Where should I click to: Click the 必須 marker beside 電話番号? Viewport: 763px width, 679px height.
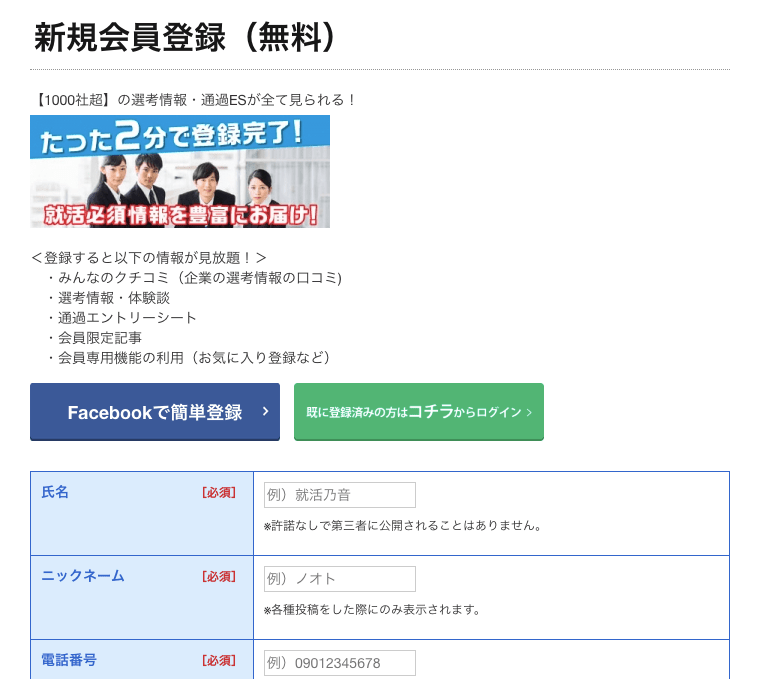pyautogui.click(x=219, y=661)
